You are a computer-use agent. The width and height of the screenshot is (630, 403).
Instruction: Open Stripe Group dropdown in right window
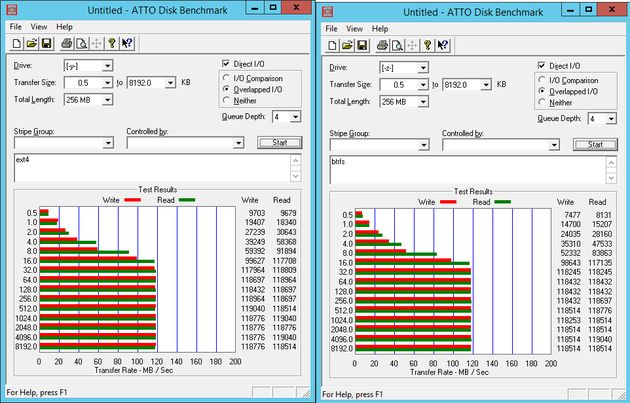[424, 145]
